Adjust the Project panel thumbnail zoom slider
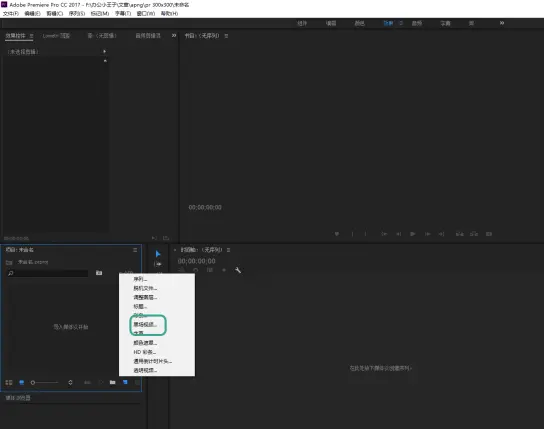544x429 pixels. click(x=45, y=382)
